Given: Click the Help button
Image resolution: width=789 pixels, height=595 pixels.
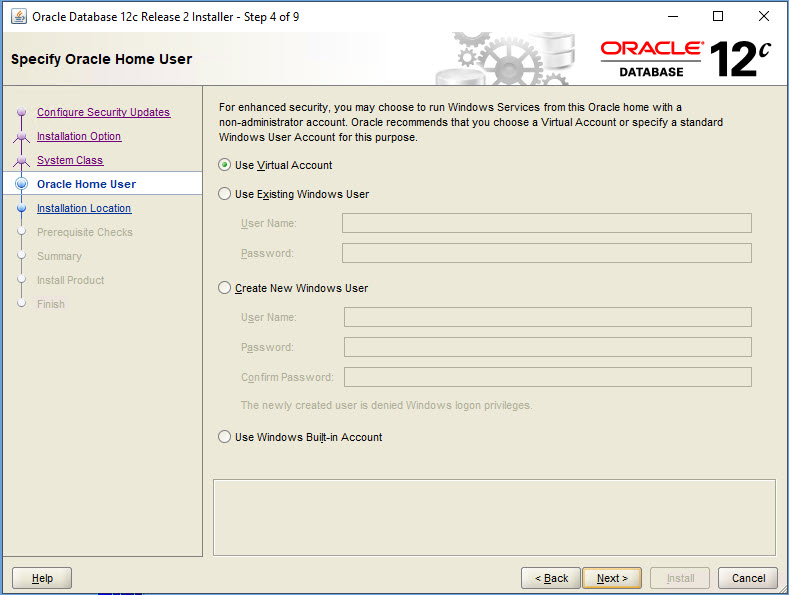Looking at the screenshot, I should (42, 578).
